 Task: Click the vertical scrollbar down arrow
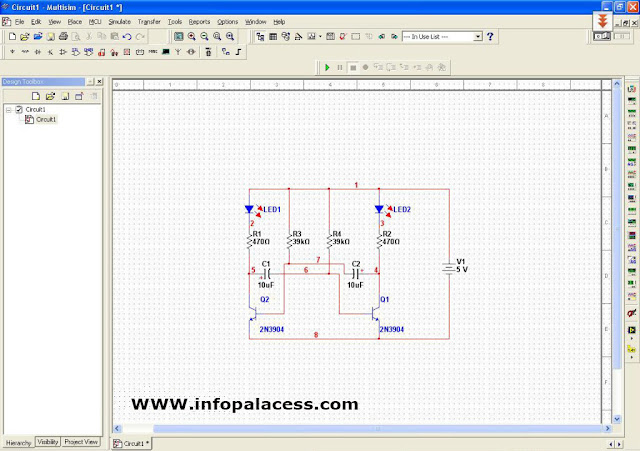[617, 419]
